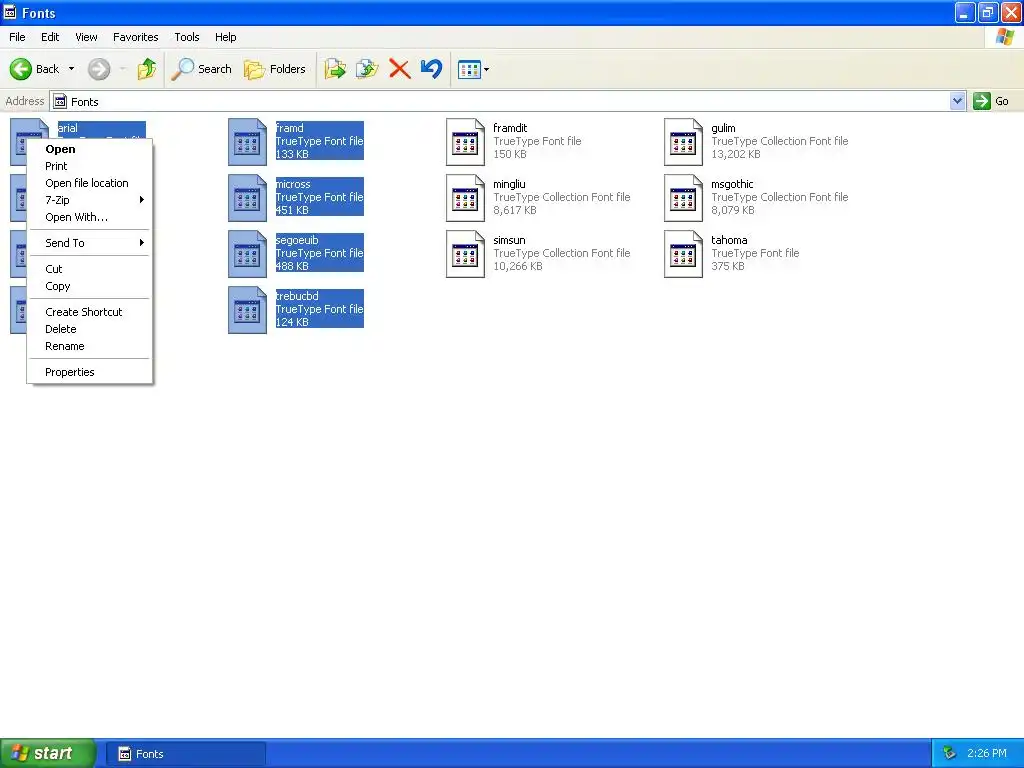Open the View menu
Viewport: 1024px width, 768px height.
pos(86,37)
